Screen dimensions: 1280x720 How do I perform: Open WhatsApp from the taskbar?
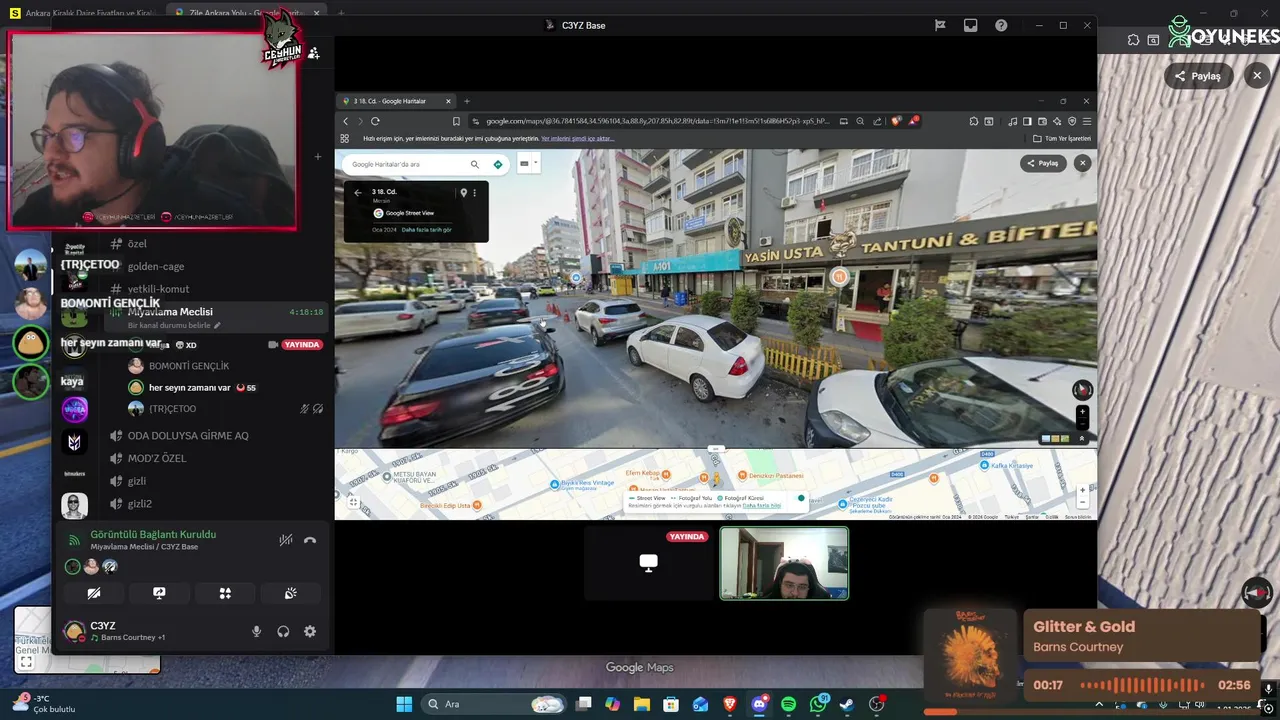tap(818, 704)
